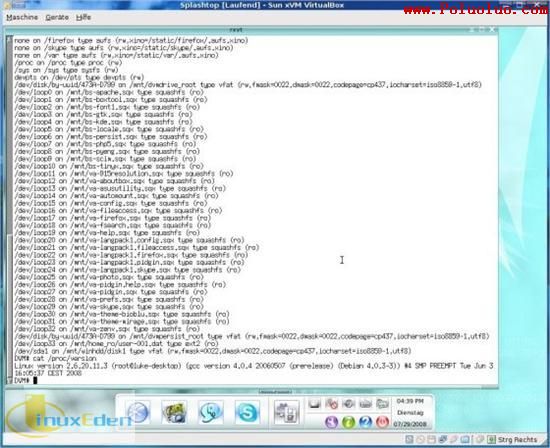
Task: Click the mouse capture indicator in status bar
Action: tap(480, 440)
